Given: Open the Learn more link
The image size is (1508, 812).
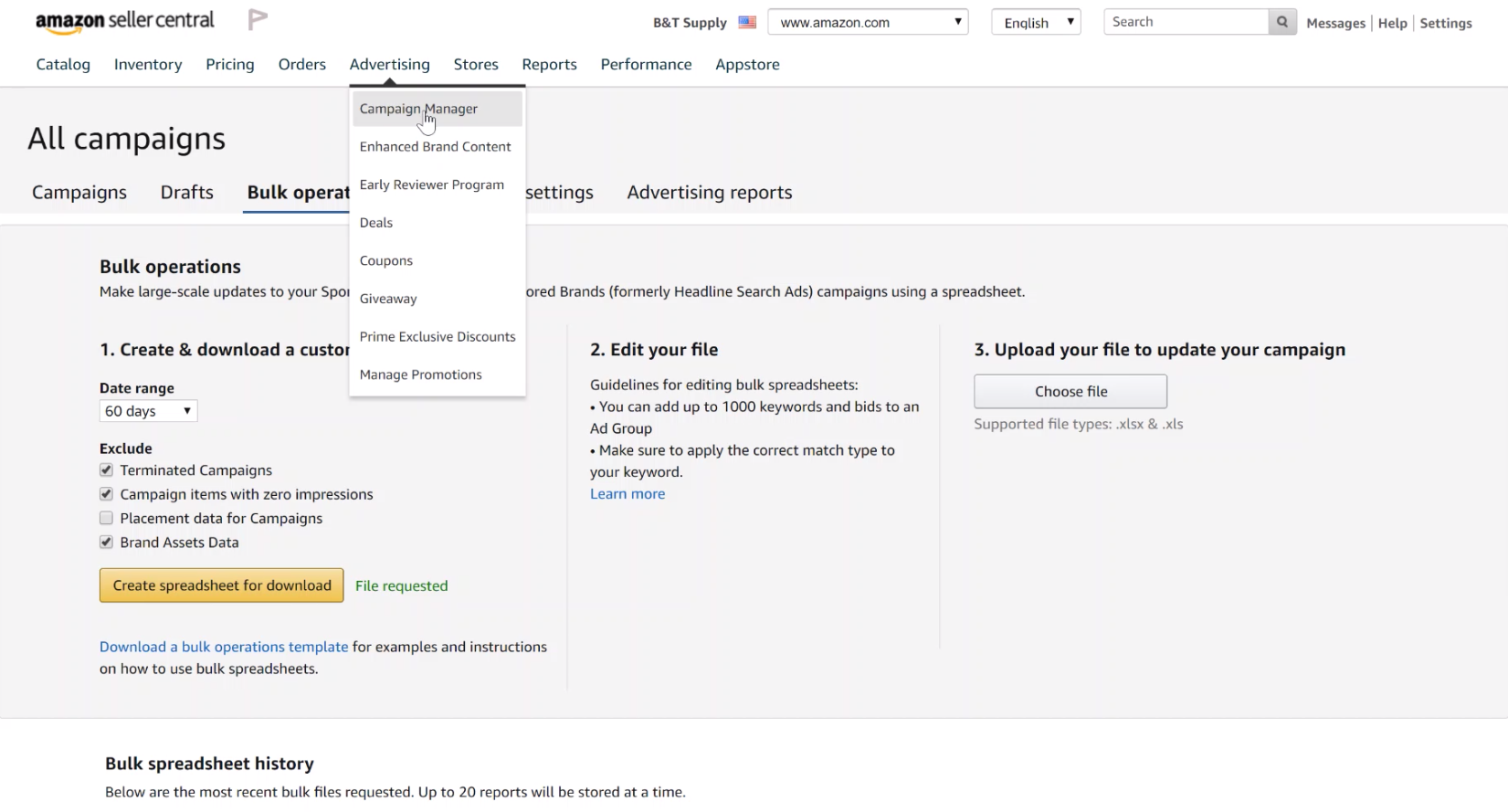Looking at the screenshot, I should pos(627,494).
